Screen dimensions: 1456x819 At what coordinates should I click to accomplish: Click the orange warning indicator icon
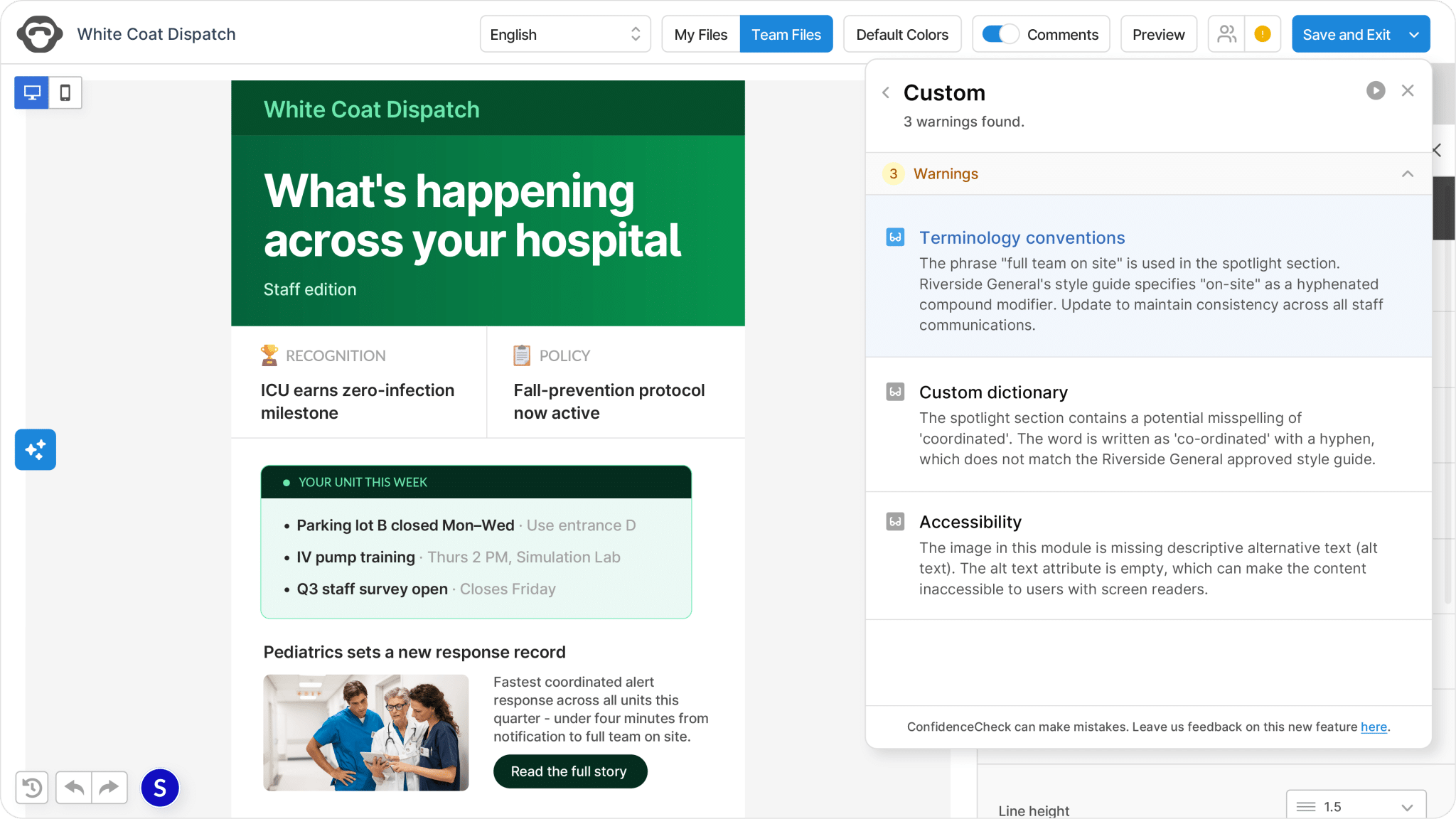(x=1263, y=34)
